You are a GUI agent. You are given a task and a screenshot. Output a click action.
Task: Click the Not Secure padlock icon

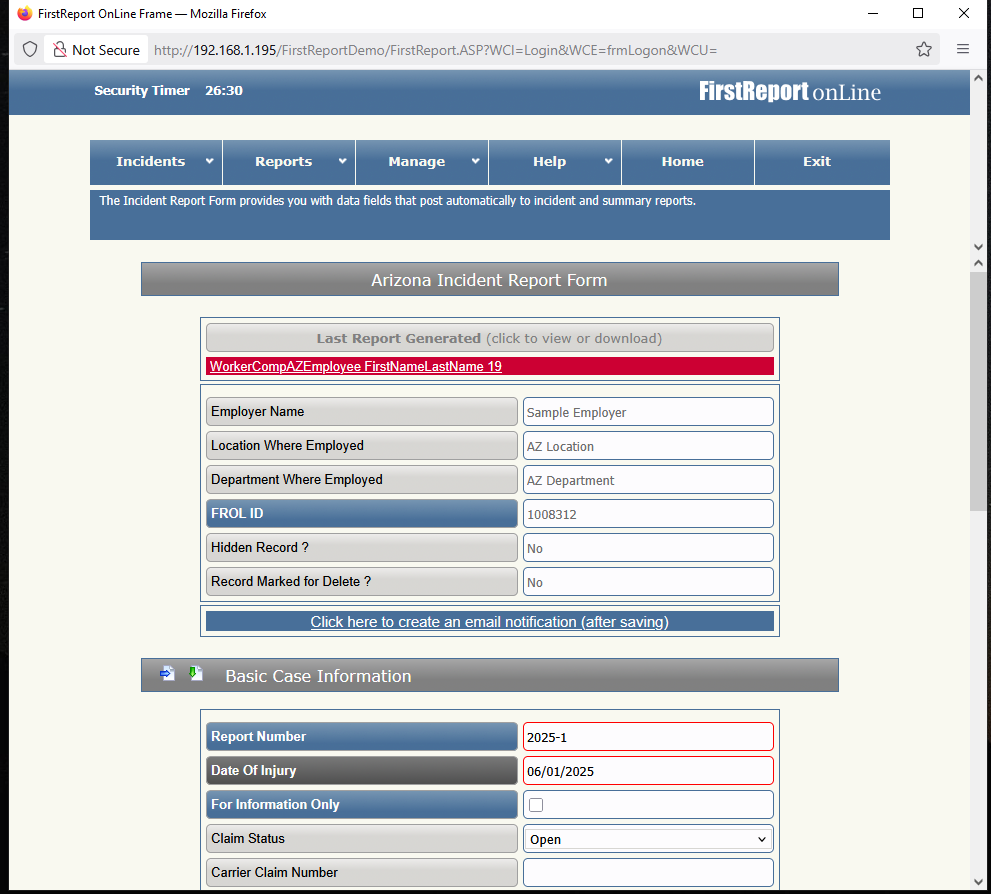pyautogui.click(x=60, y=50)
